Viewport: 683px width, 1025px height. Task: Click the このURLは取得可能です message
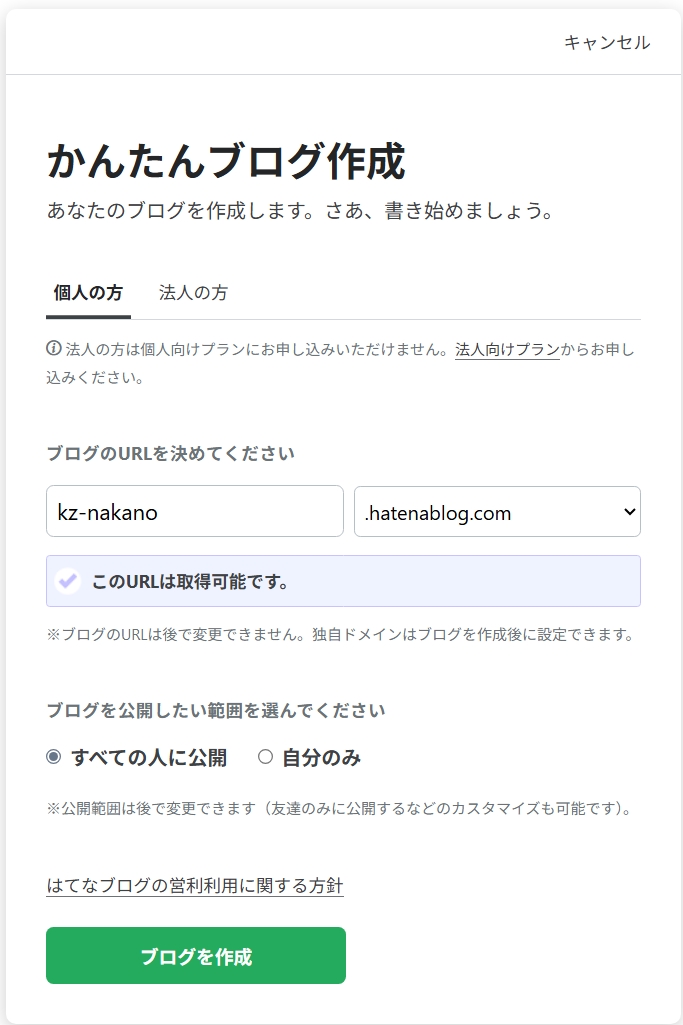190,581
